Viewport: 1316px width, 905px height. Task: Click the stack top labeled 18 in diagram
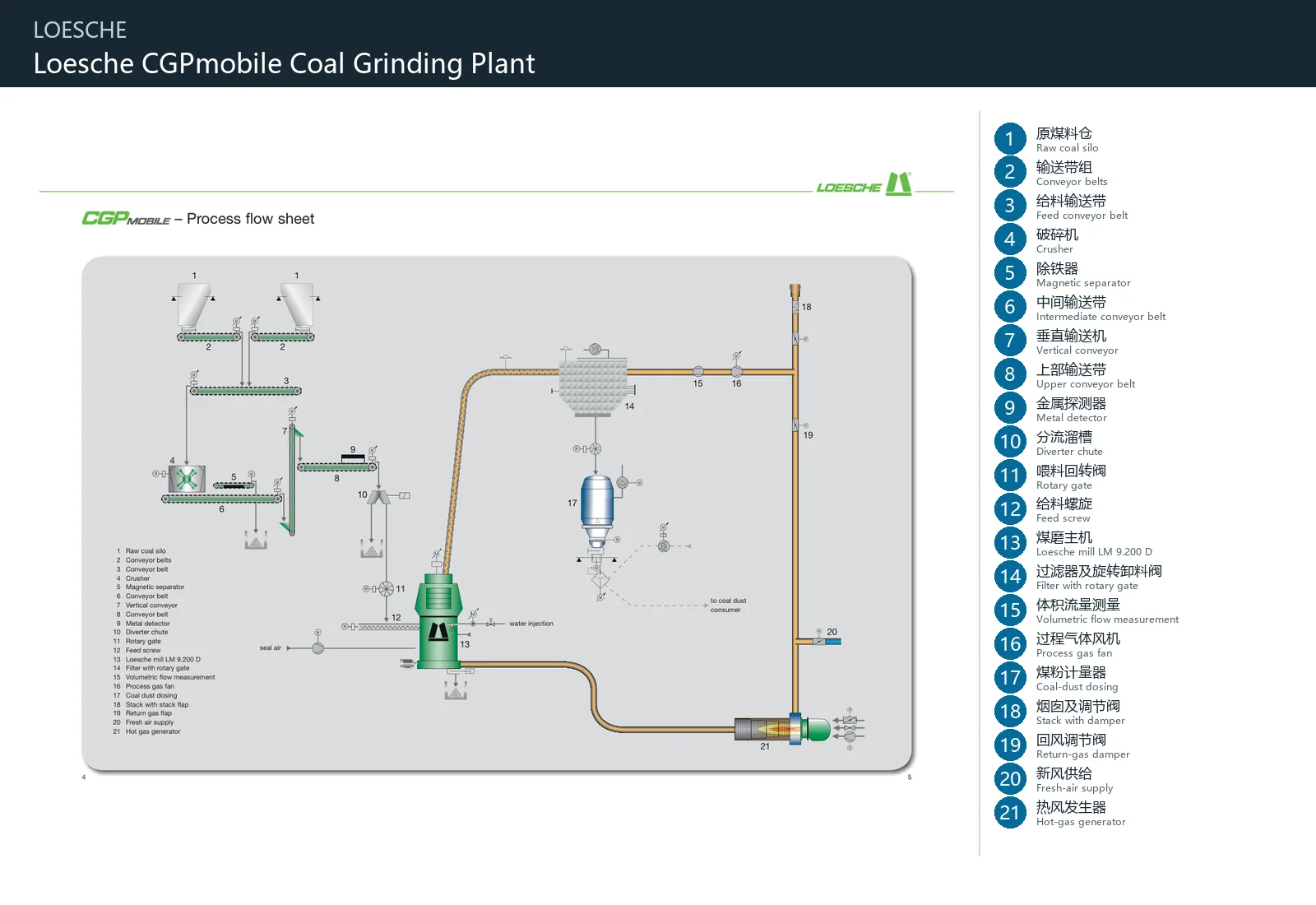click(795, 291)
